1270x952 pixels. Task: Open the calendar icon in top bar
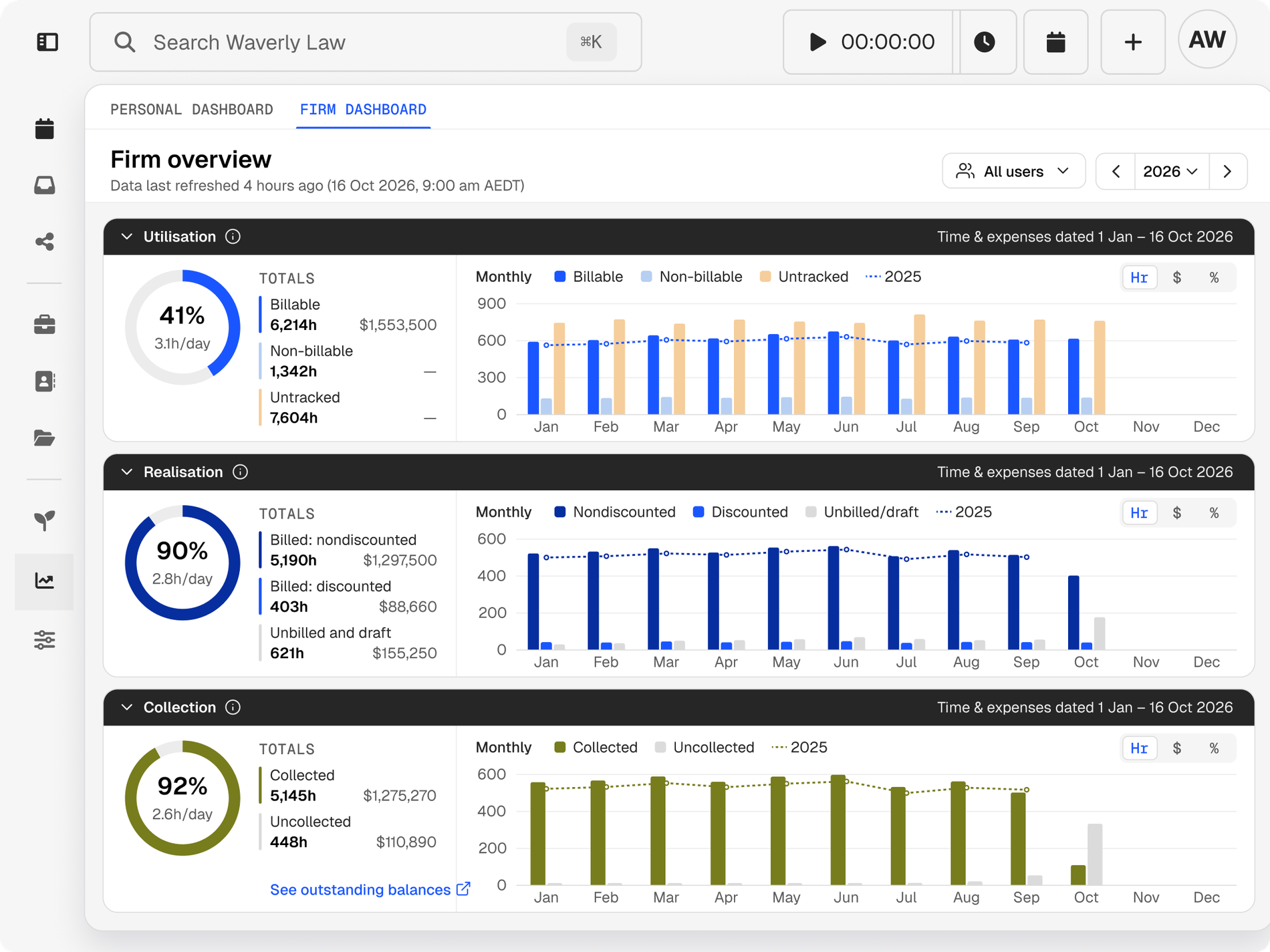click(1055, 42)
